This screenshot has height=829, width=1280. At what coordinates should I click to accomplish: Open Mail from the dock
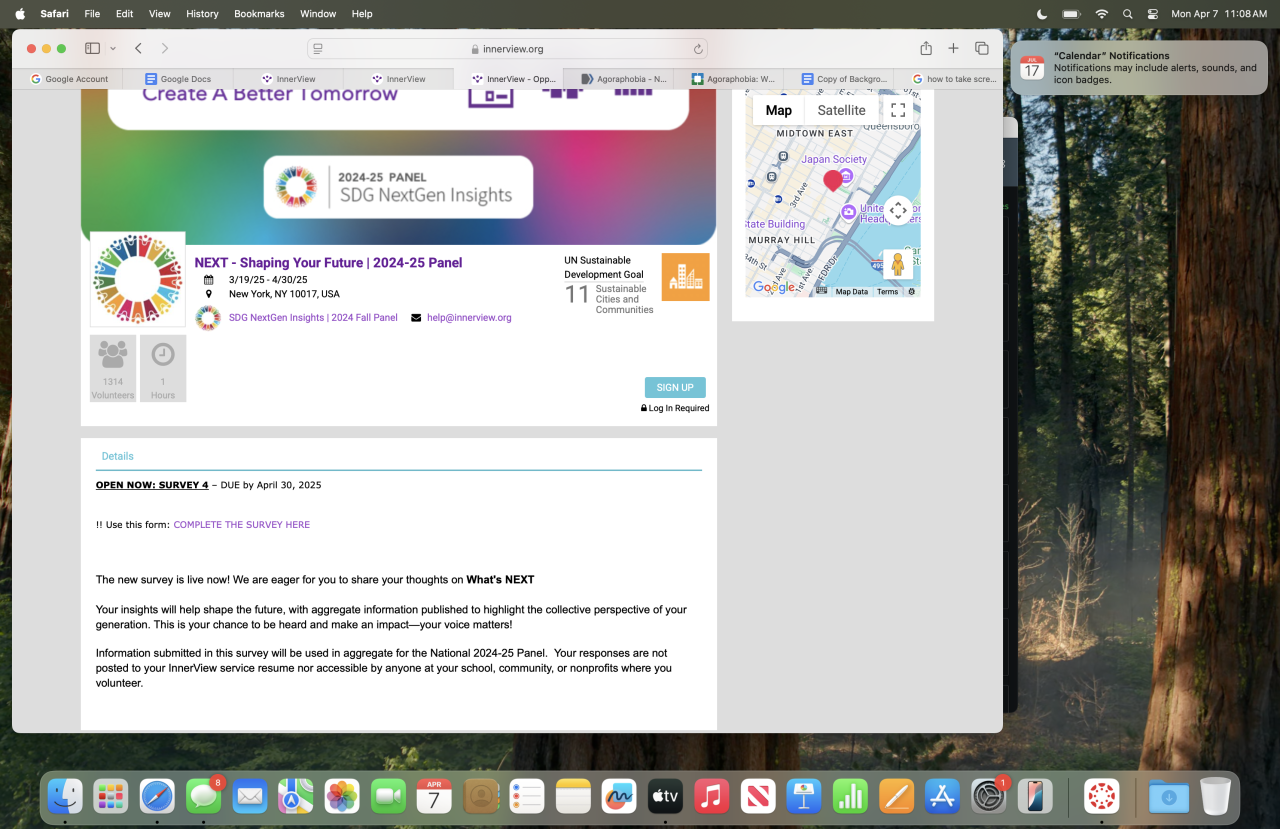[x=249, y=796]
